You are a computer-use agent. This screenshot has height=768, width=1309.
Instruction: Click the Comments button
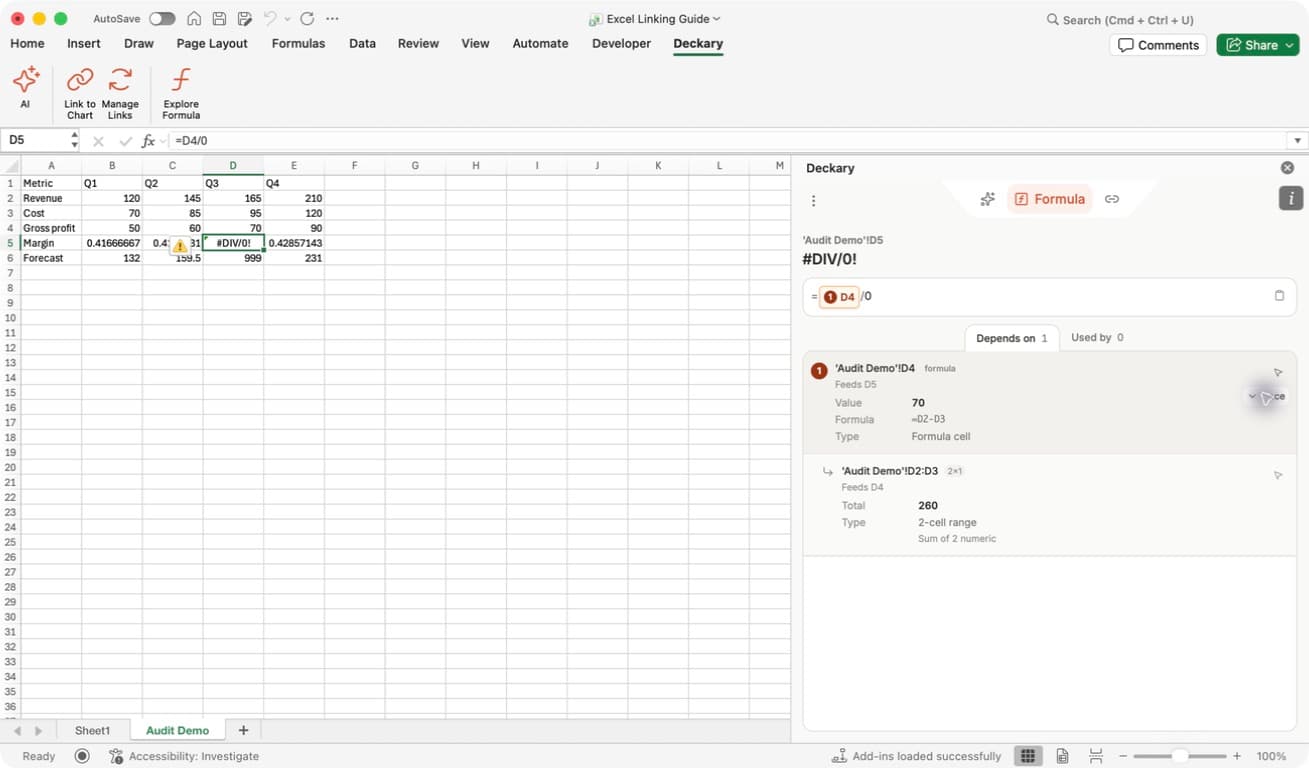[1159, 45]
